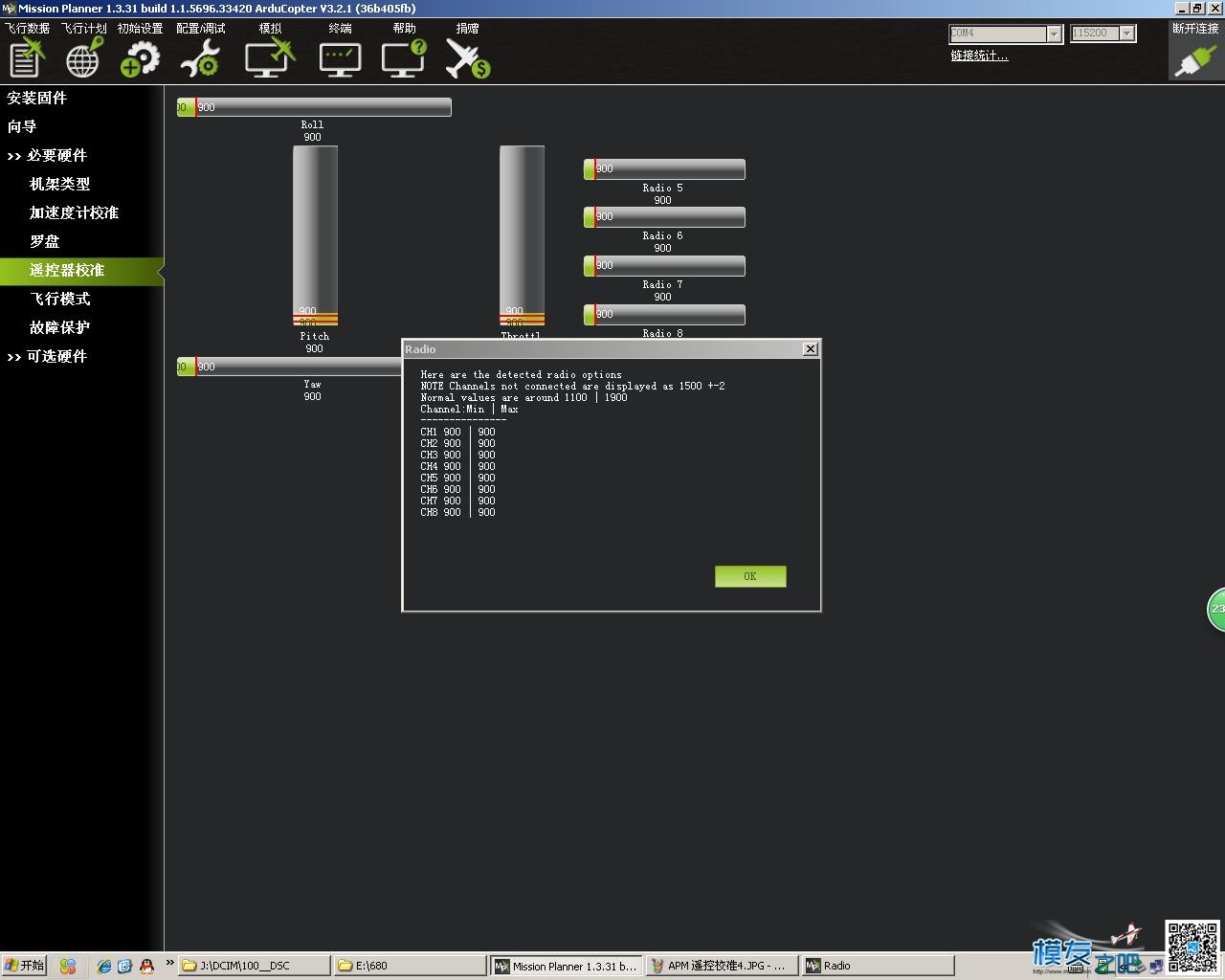Click the 链接统计 link
Image resolution: width=1225 pixels, height=980 pixels.
coord(979,56)
